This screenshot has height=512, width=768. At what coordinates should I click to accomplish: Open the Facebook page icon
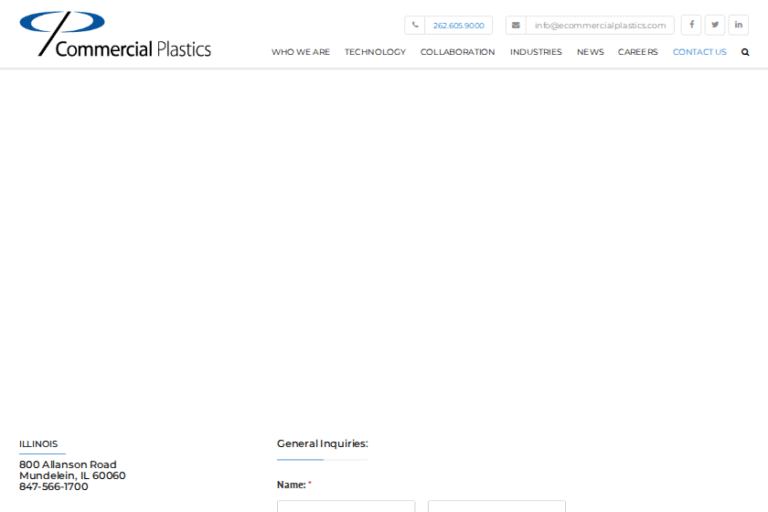[x=691, y=25]
